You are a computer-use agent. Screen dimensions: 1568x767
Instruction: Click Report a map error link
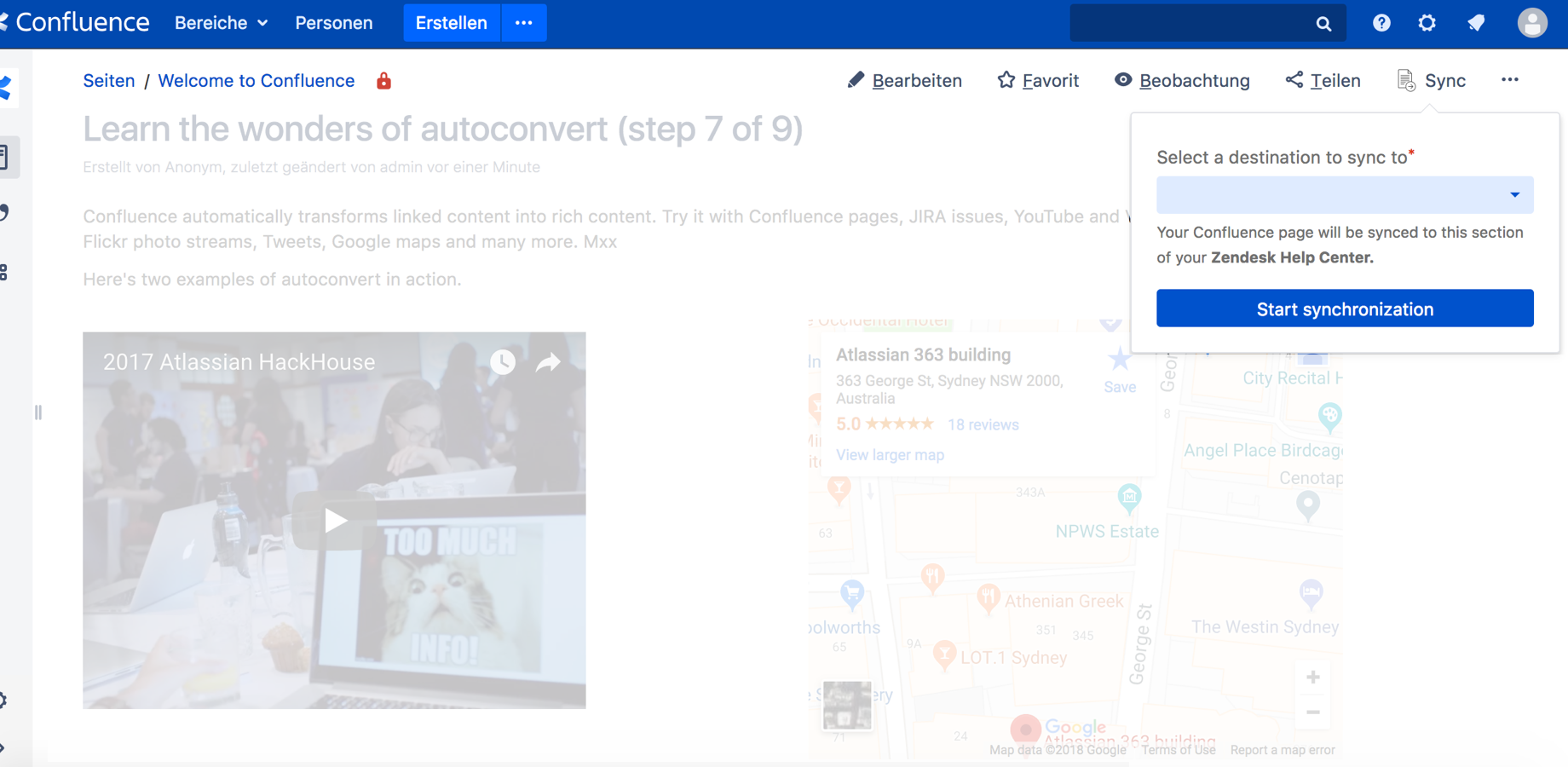pos(1283,750)
